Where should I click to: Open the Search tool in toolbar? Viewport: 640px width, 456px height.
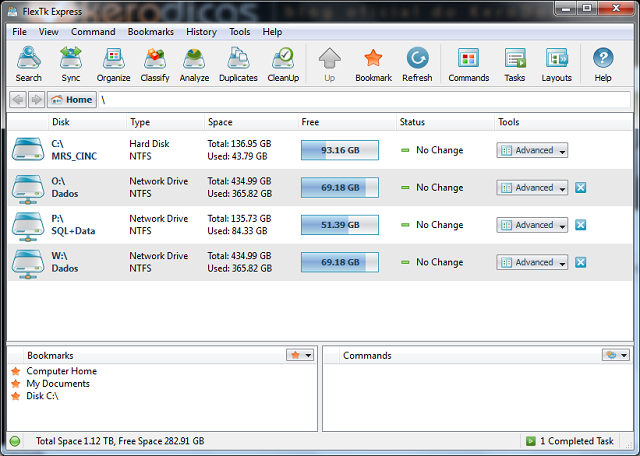[29, 64]
